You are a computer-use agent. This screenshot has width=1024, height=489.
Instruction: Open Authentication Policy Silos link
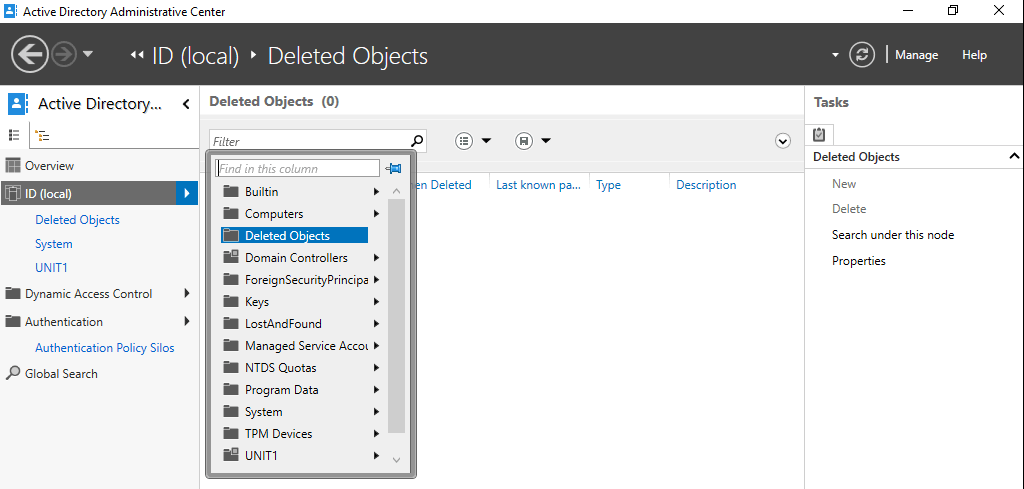point(105,348)
